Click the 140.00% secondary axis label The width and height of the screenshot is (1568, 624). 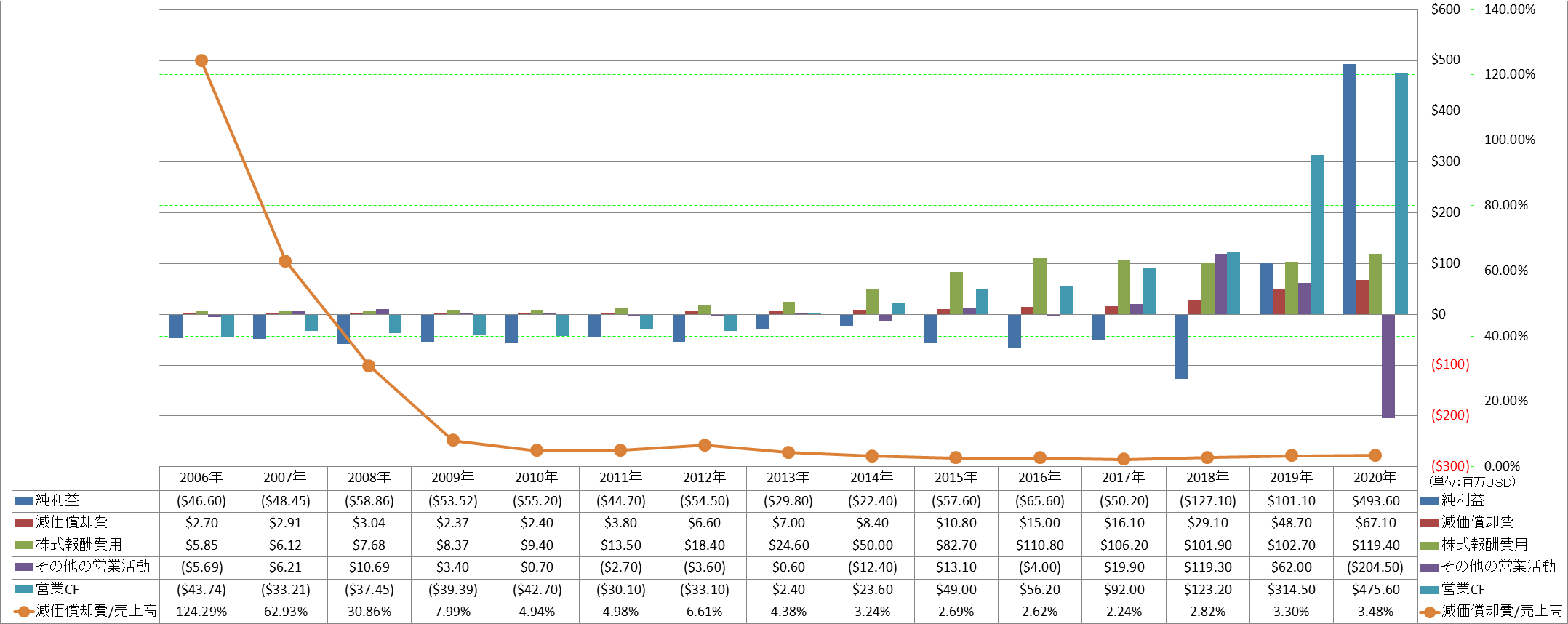(1509, 9)
